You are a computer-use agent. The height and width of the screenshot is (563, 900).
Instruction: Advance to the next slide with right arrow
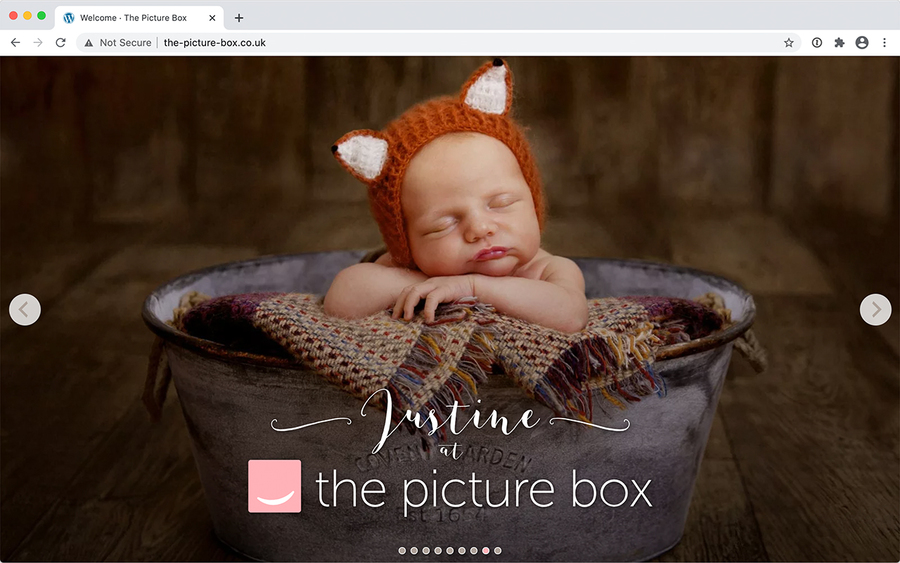tap(875, 310)
